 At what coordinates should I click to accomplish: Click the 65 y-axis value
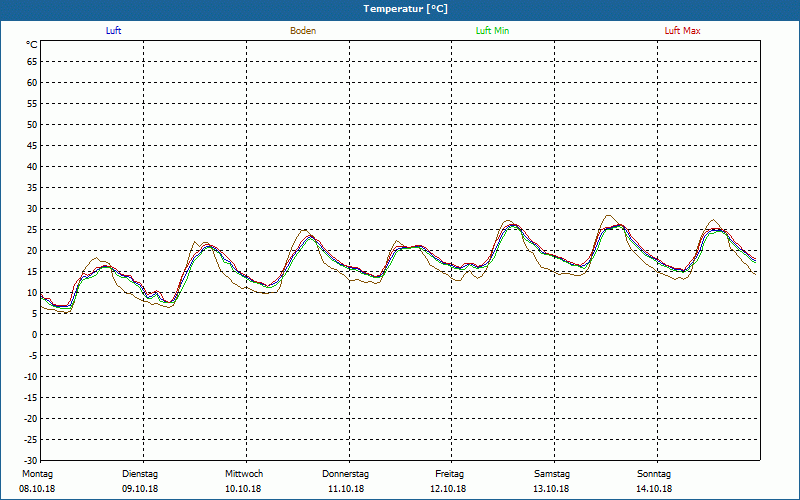click(x=32, y=62)
